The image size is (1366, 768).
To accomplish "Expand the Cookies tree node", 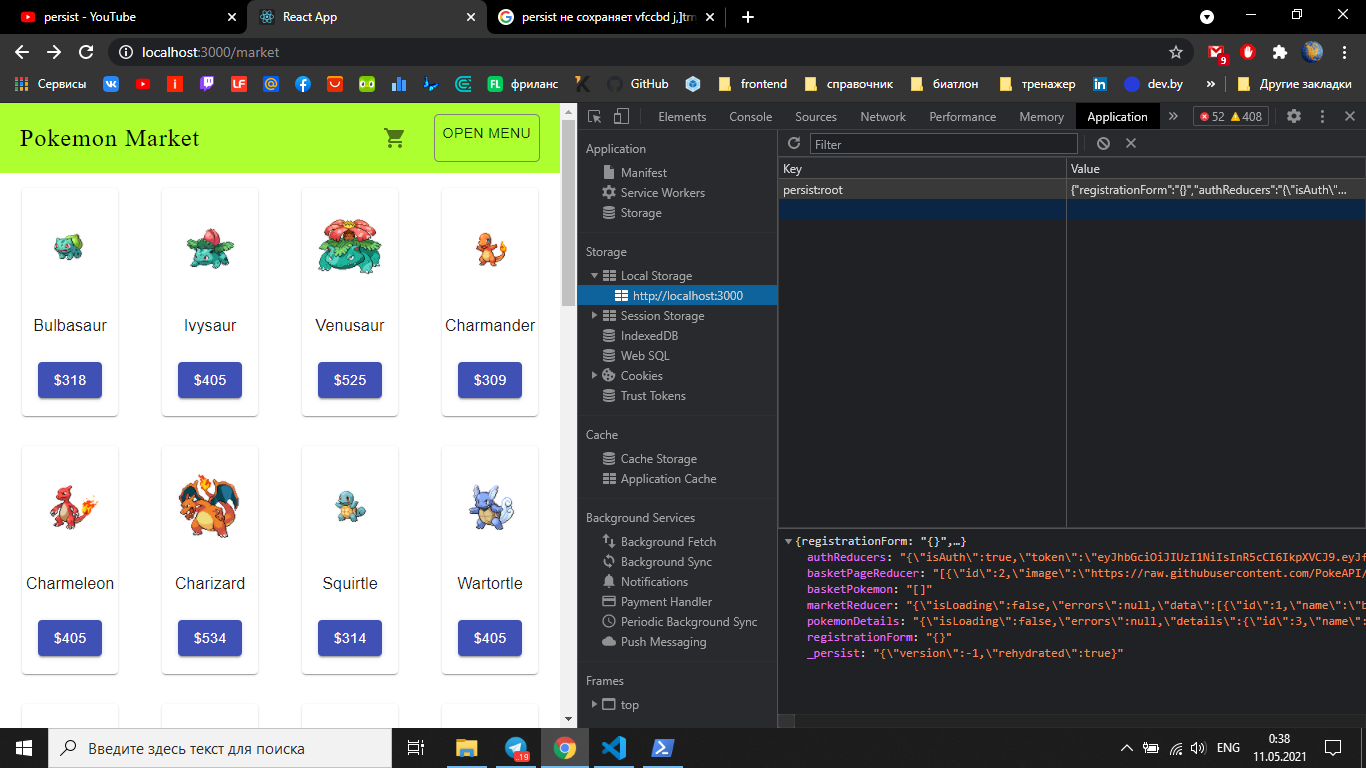I will pyautogui.click(x=595, y=376).
